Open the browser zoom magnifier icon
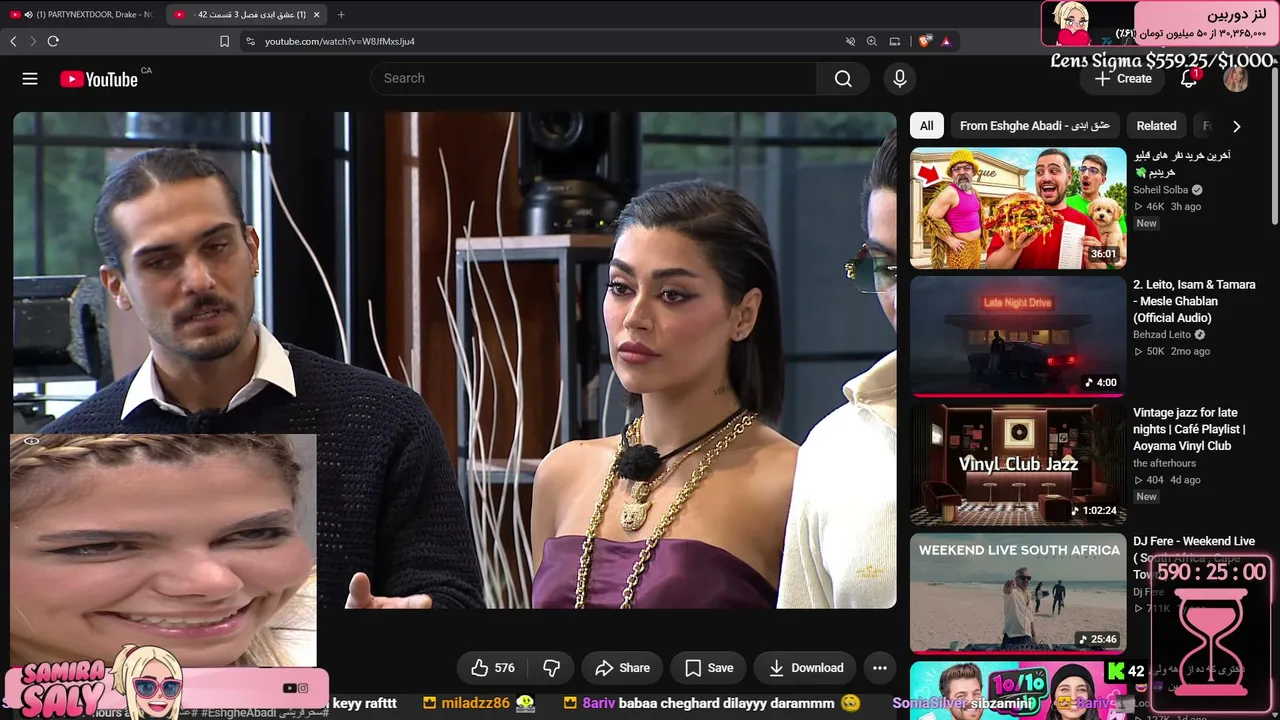This screenshot has width=1280, height=720. [x=872, y=41]
